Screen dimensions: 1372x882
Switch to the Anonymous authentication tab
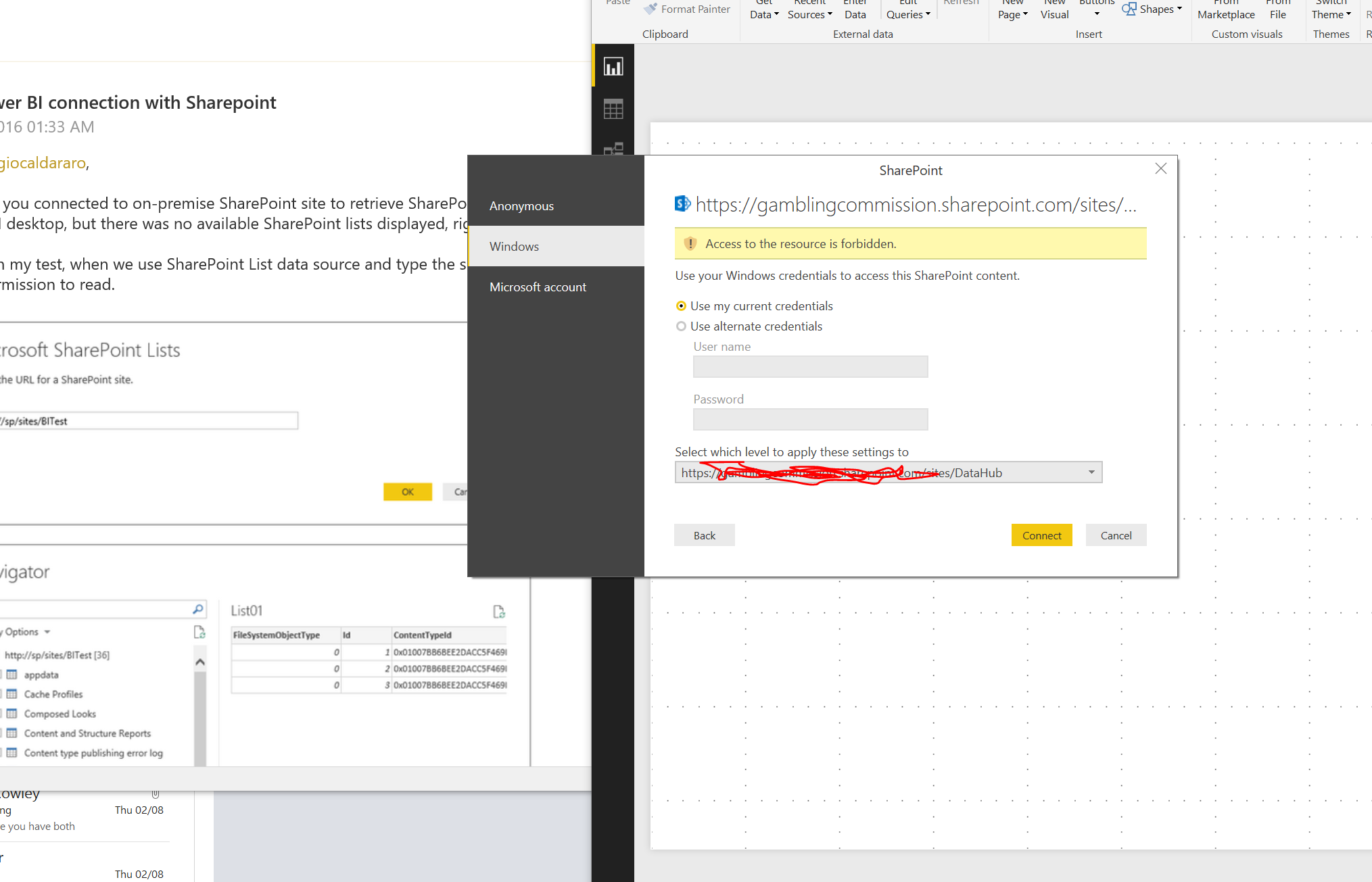pyautogui.click(x=556, y=205)
